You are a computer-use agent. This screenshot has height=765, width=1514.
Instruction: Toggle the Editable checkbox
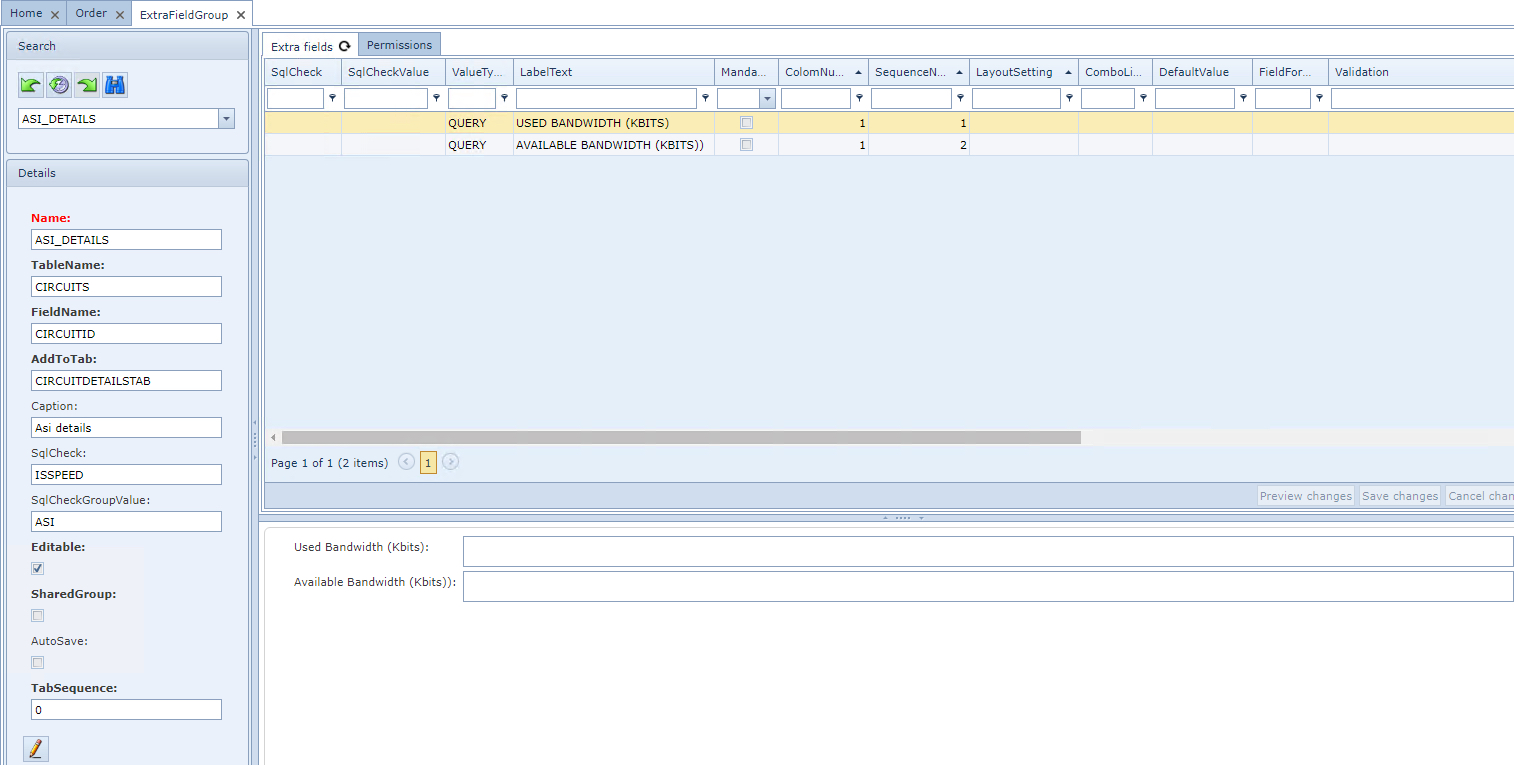38,568
